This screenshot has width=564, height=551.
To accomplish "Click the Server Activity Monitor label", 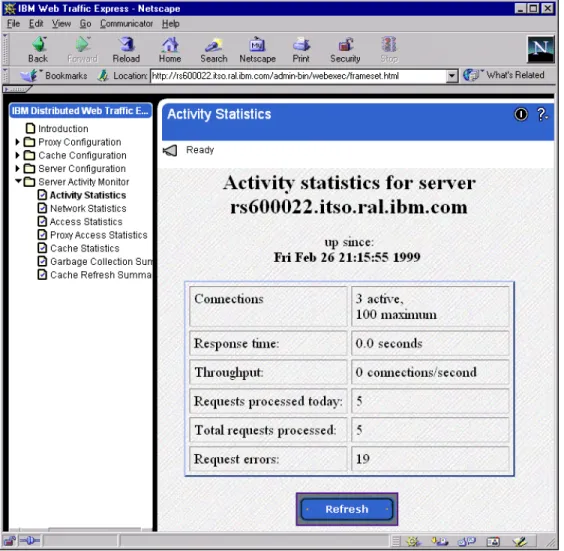I will pyautogui.click(x=83, y=182).
